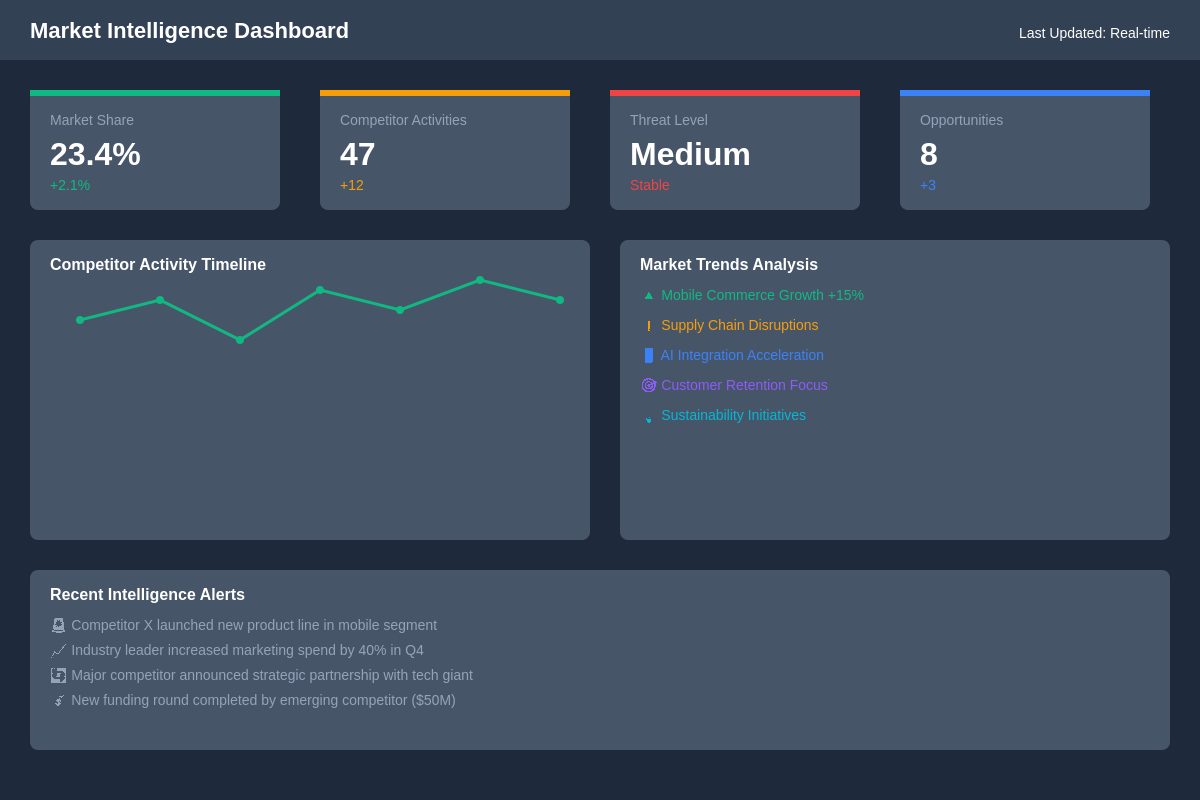Click the blue icon beside AI Integration Acceleration

pos(648,355)
